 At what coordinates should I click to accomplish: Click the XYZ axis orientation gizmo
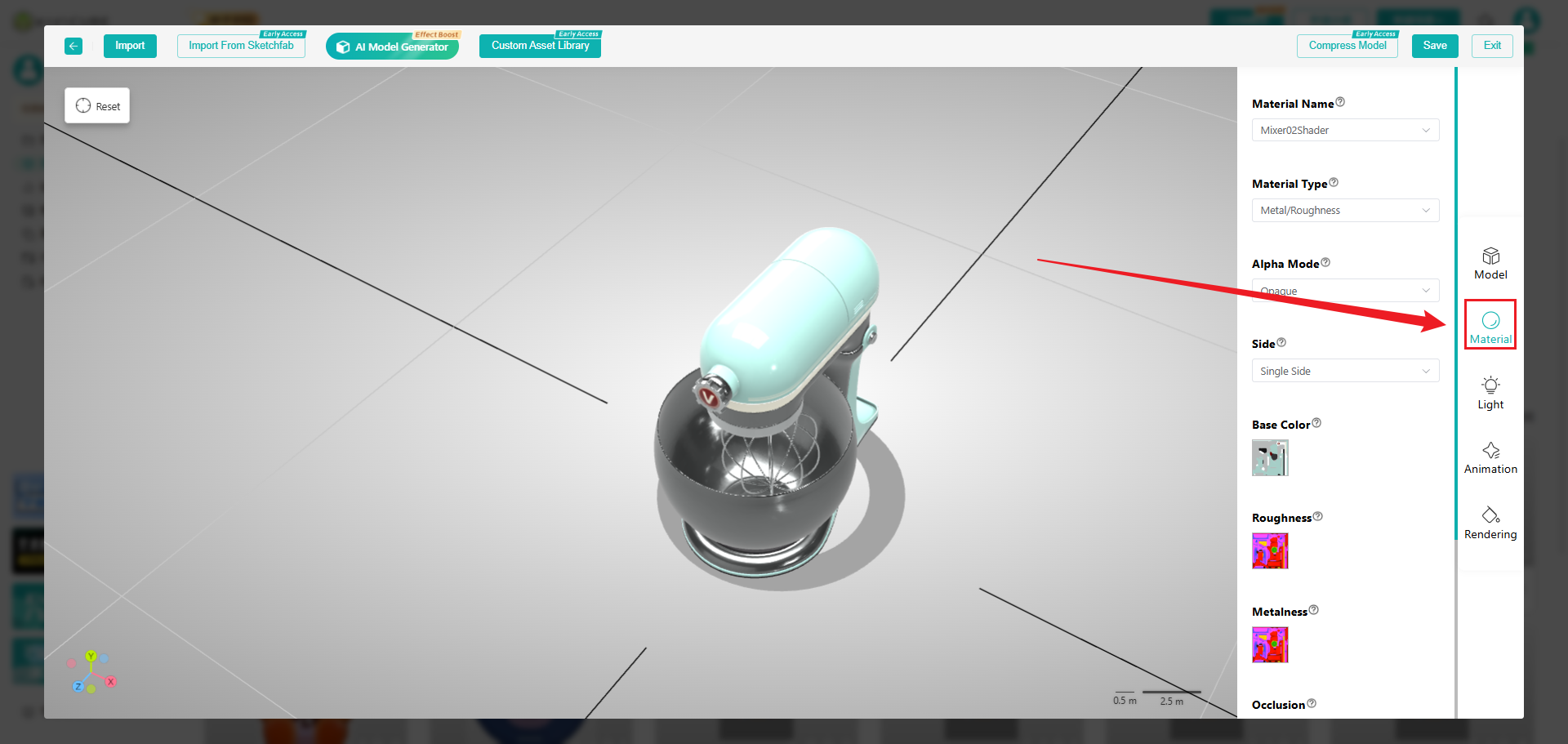point(91,673)
